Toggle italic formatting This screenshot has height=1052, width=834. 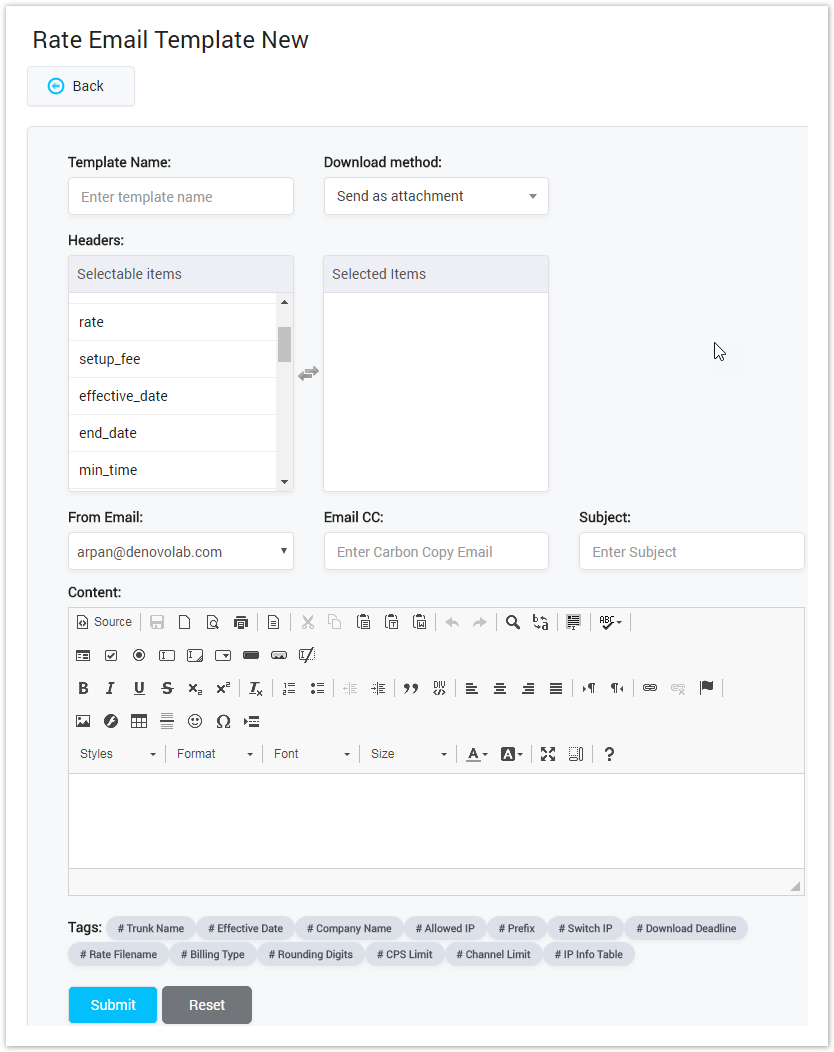point(111,688)
